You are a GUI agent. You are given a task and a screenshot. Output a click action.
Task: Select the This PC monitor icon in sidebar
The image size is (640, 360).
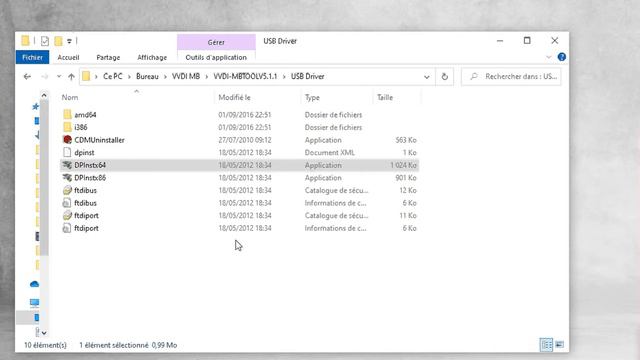click(x=34, y=302)
